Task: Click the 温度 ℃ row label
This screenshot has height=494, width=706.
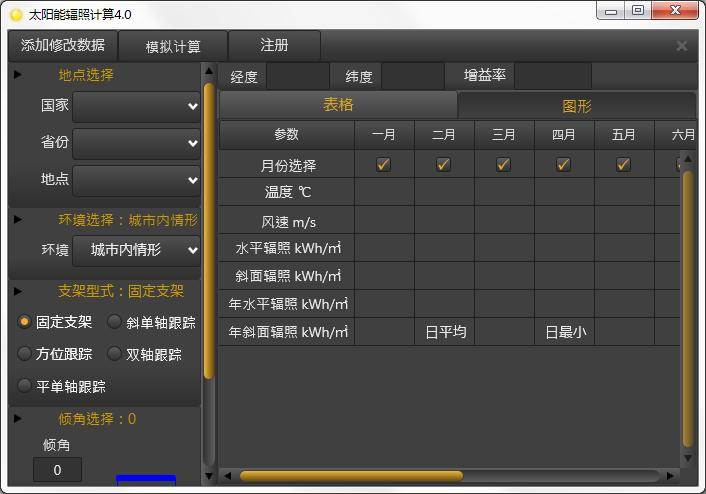Action: [287, 192]
